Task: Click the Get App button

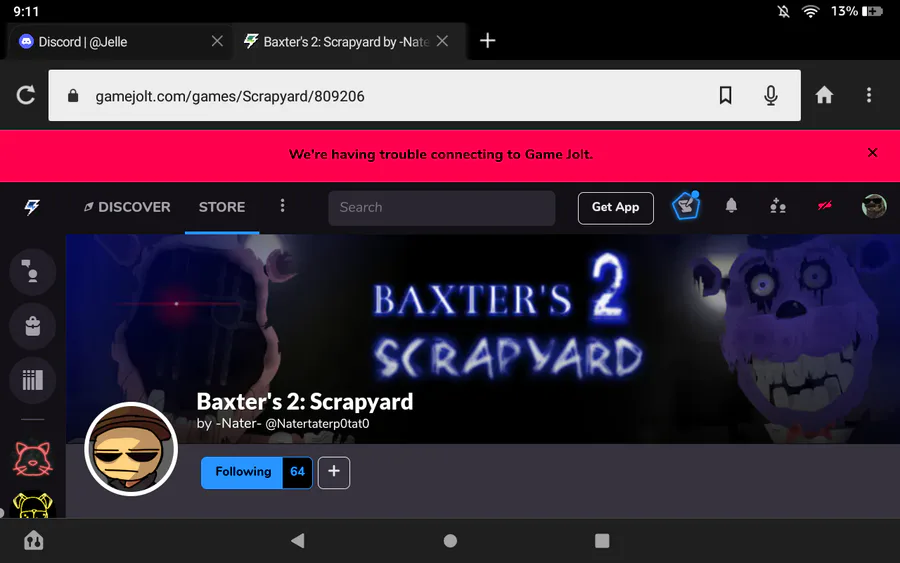Action: pos(615,208)
